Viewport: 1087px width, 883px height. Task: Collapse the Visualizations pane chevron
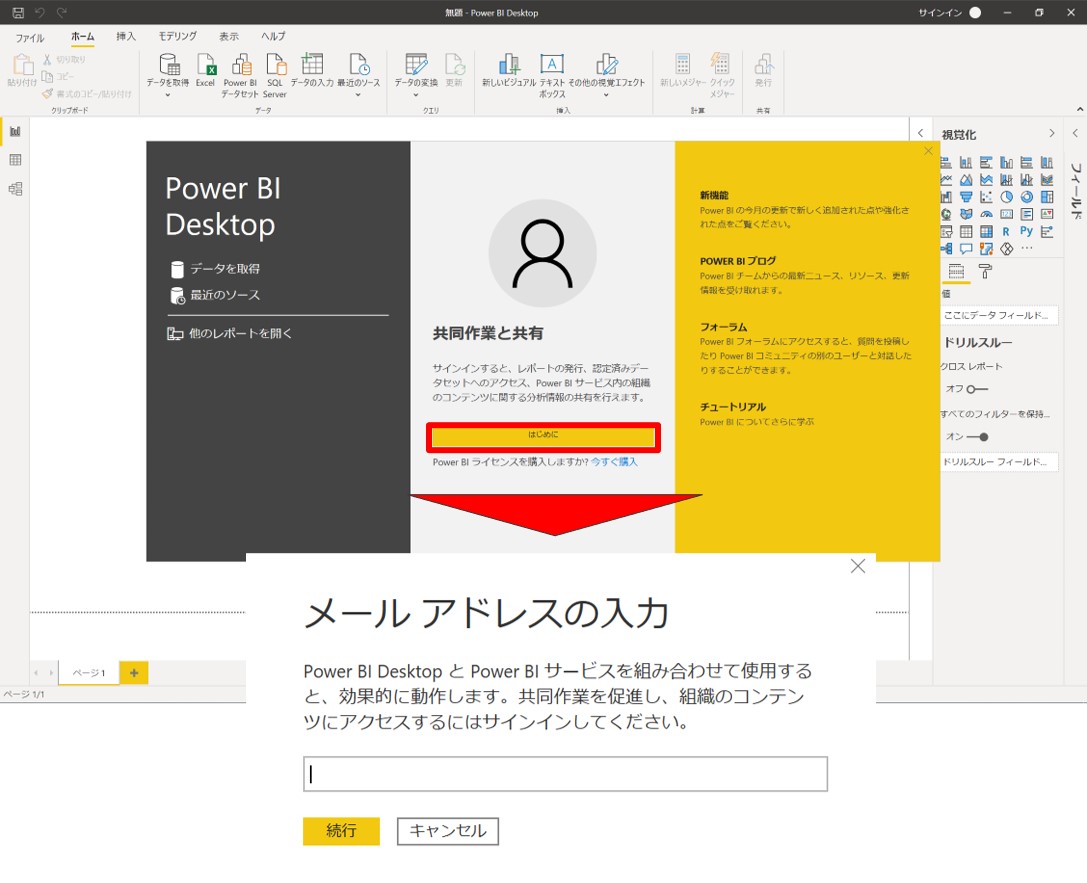1051,134
